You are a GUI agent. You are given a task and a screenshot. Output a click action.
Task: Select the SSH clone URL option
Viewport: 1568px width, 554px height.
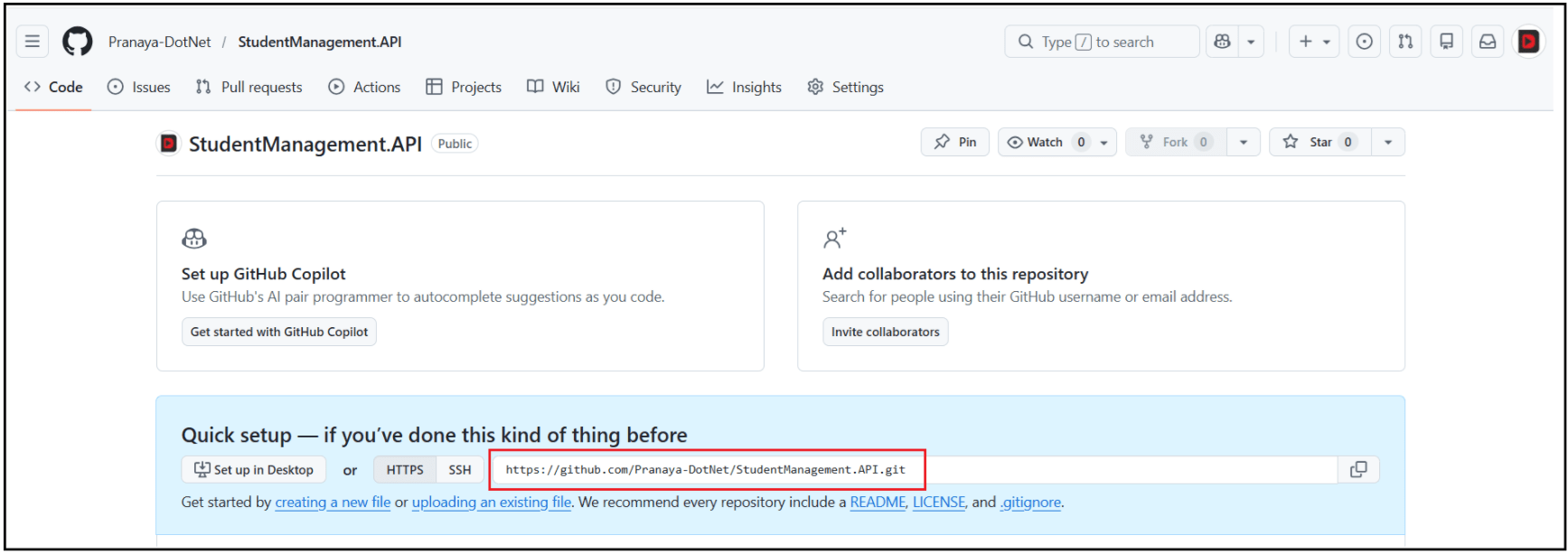pos(460,470)
